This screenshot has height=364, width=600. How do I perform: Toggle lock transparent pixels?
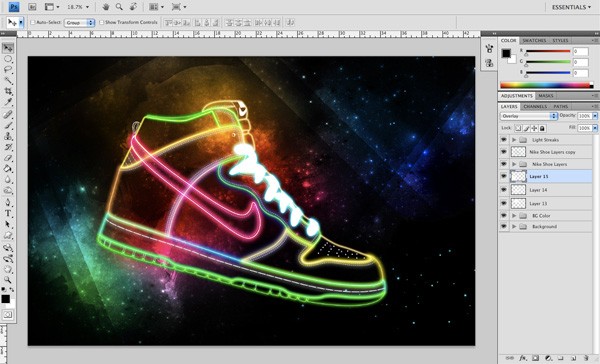coord(518,128)
